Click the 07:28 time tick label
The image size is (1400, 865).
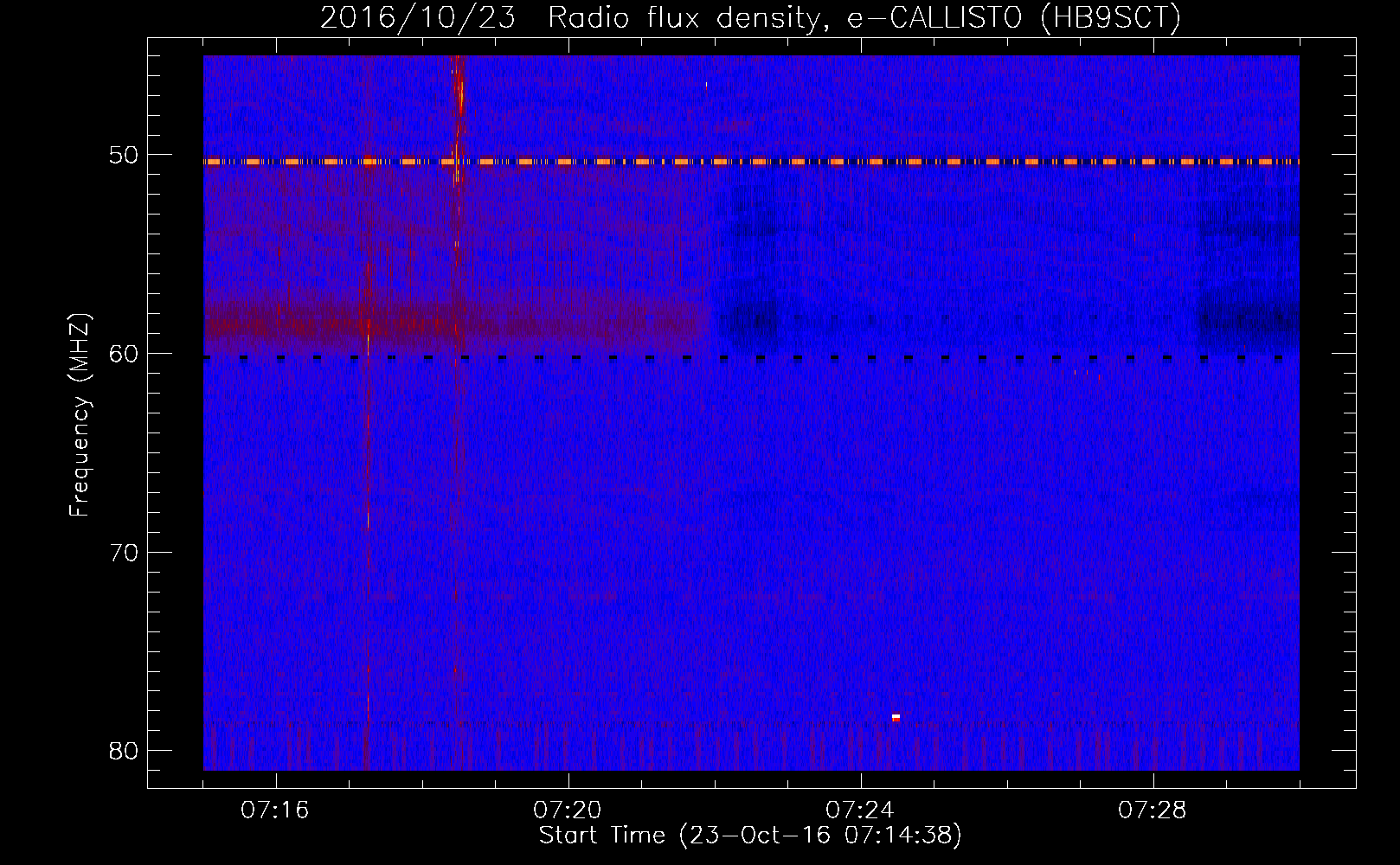(x=1153, y=811)
